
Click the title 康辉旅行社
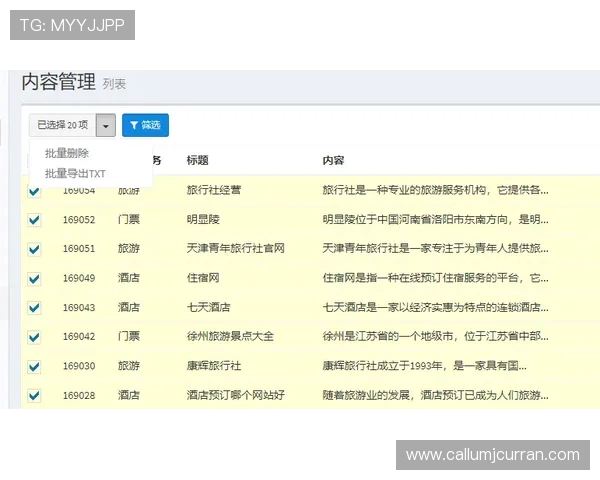click(x=214, y=366)
